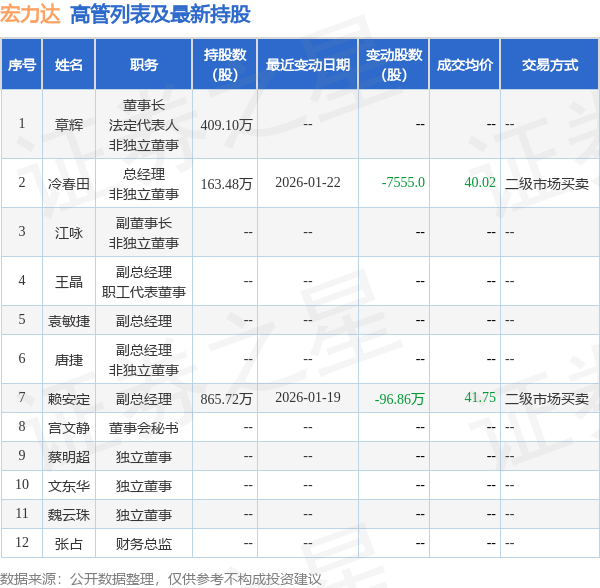Select the 职务 column header
Image resolution: width=600 pixels, height=588 pixels.
143,64
